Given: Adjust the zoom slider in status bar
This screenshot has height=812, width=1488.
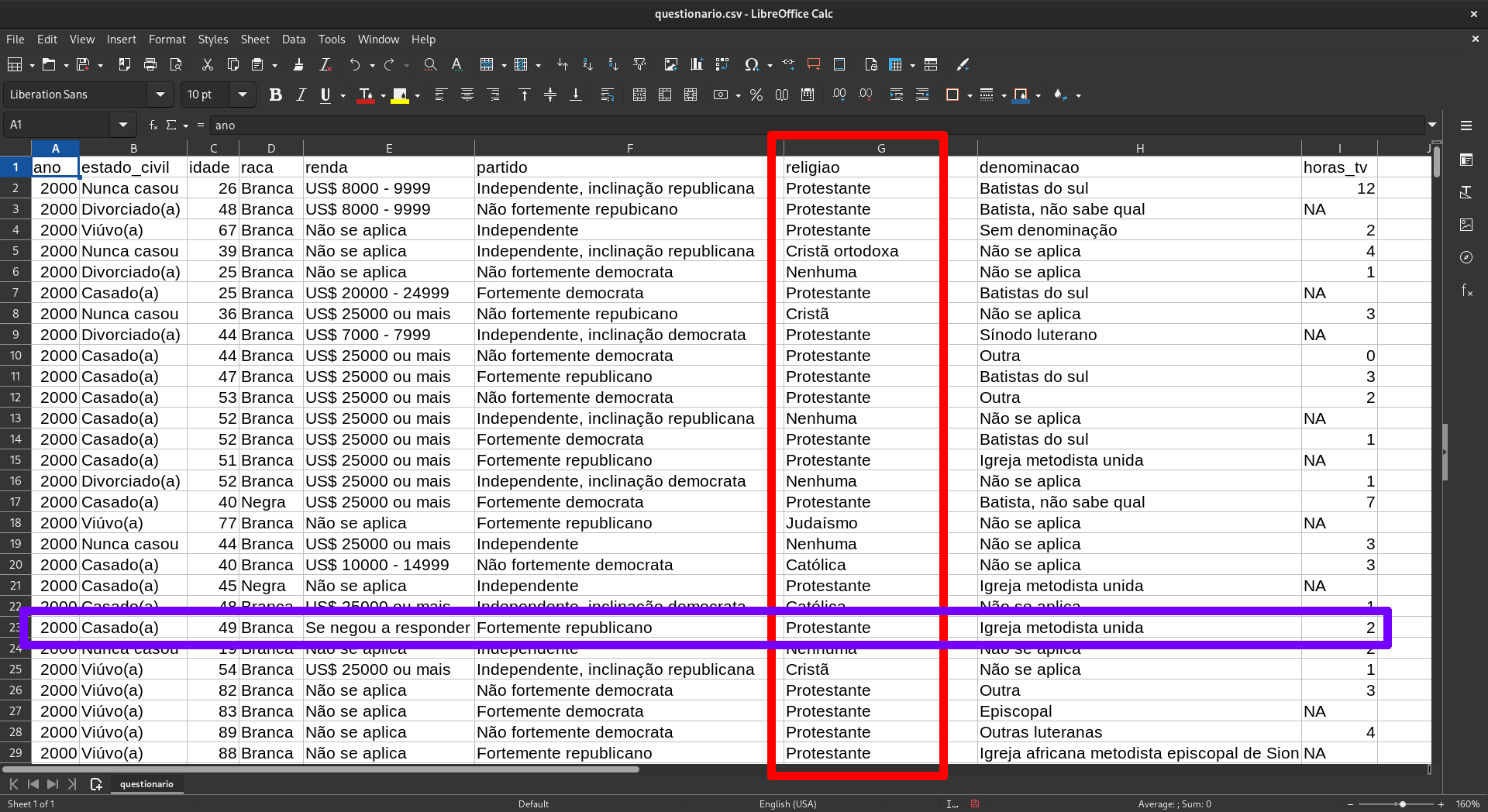Looking at the screenshot, I should coord(1402,804).
